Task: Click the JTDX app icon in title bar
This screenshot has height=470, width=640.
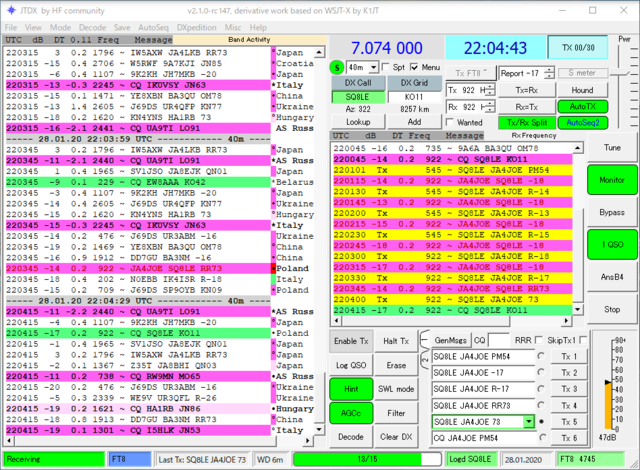Action: [x=11, y=10]
